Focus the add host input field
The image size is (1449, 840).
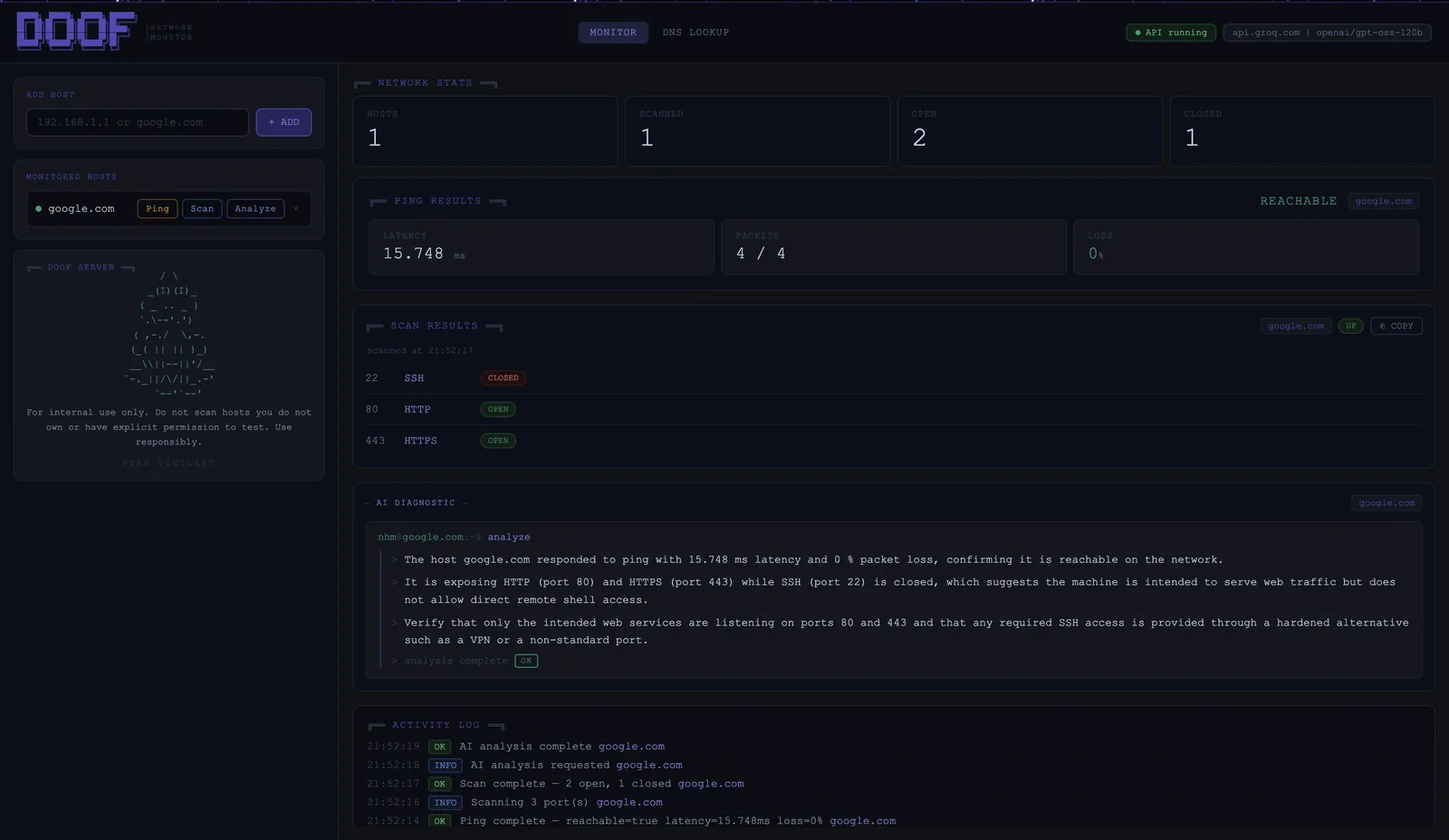coord(138,122)
